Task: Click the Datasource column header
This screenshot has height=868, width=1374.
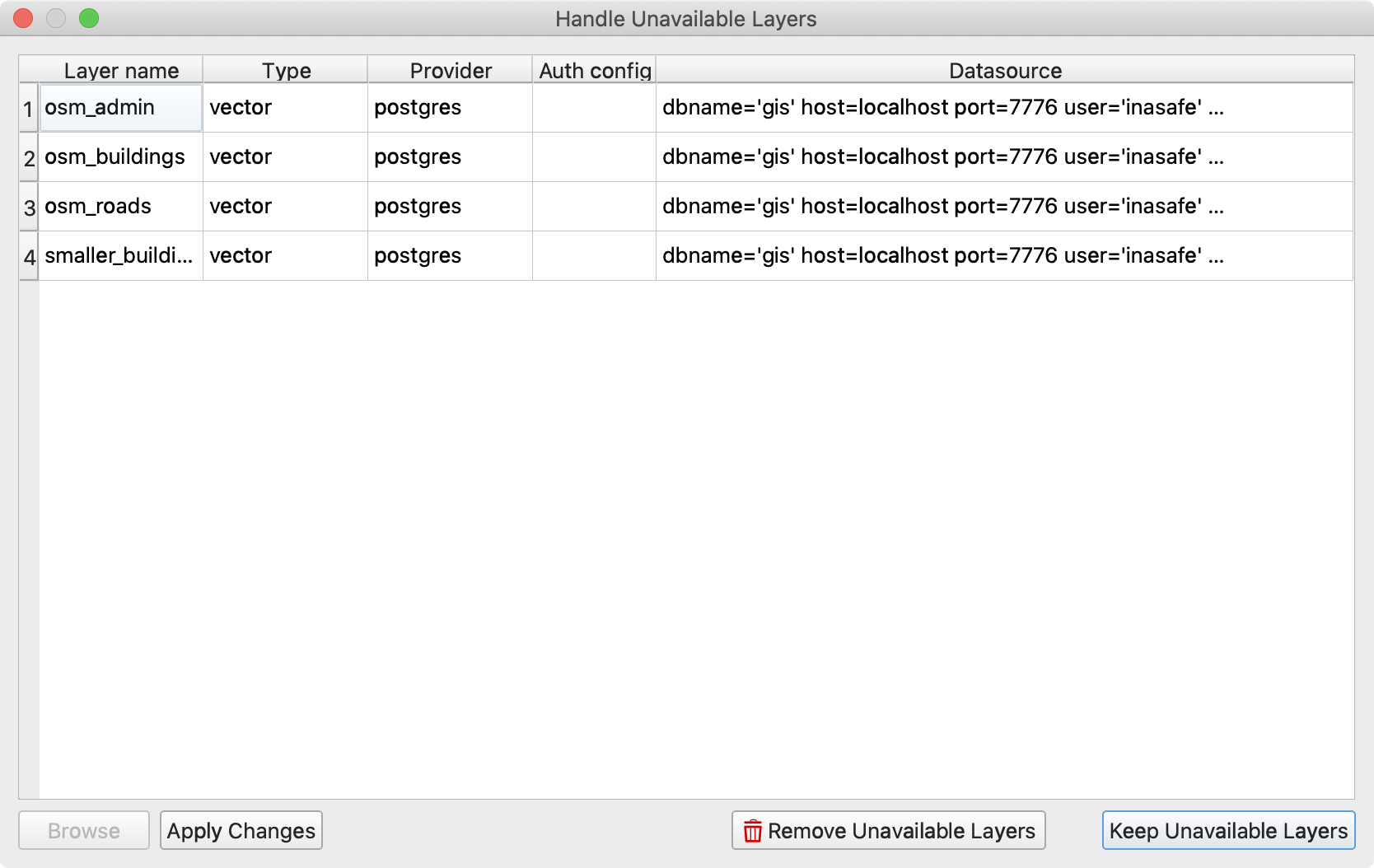Action: [1004, 71]
